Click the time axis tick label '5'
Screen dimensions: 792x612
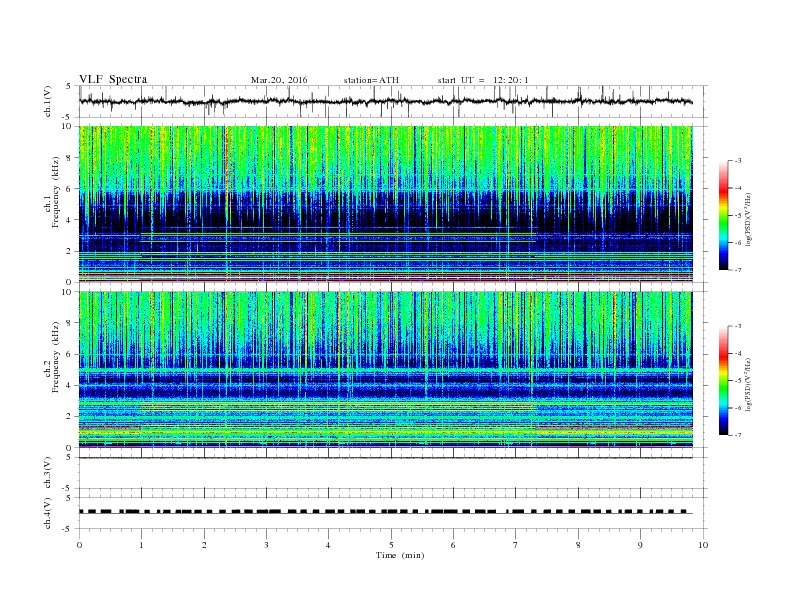[391, 545]
